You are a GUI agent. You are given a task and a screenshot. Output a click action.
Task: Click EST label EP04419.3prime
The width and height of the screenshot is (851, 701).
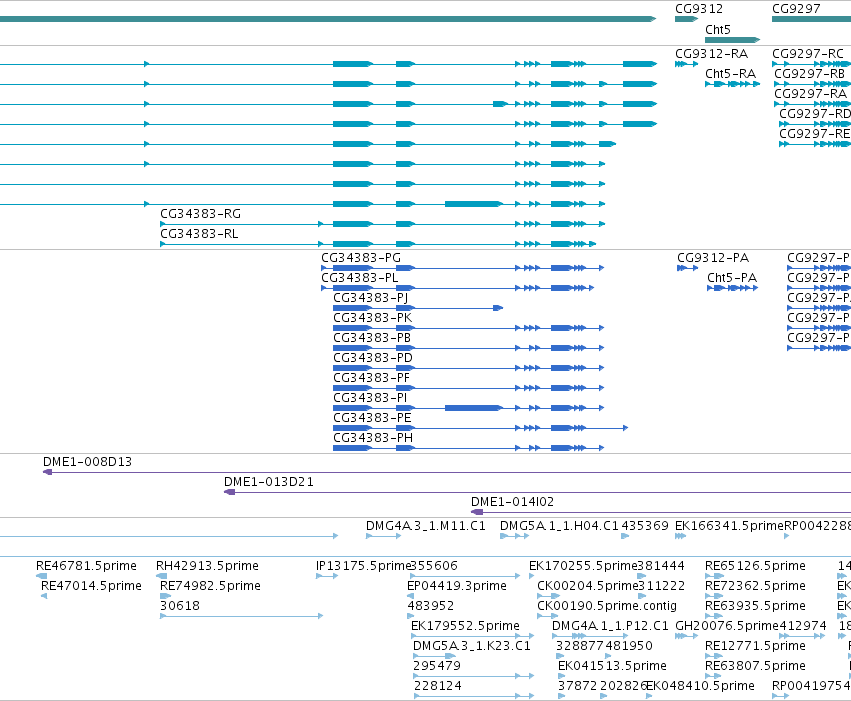(456, 587)
